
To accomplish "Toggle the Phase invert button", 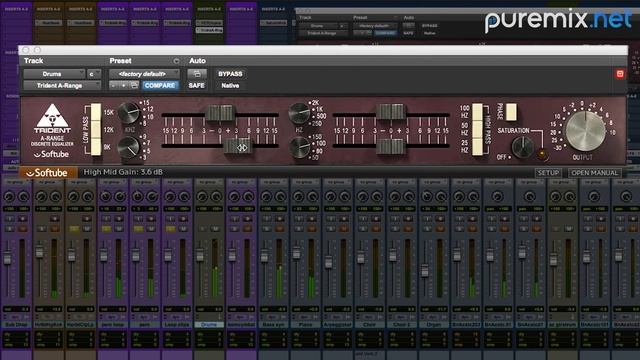I will pyautogui.click(x=511, y=112).
